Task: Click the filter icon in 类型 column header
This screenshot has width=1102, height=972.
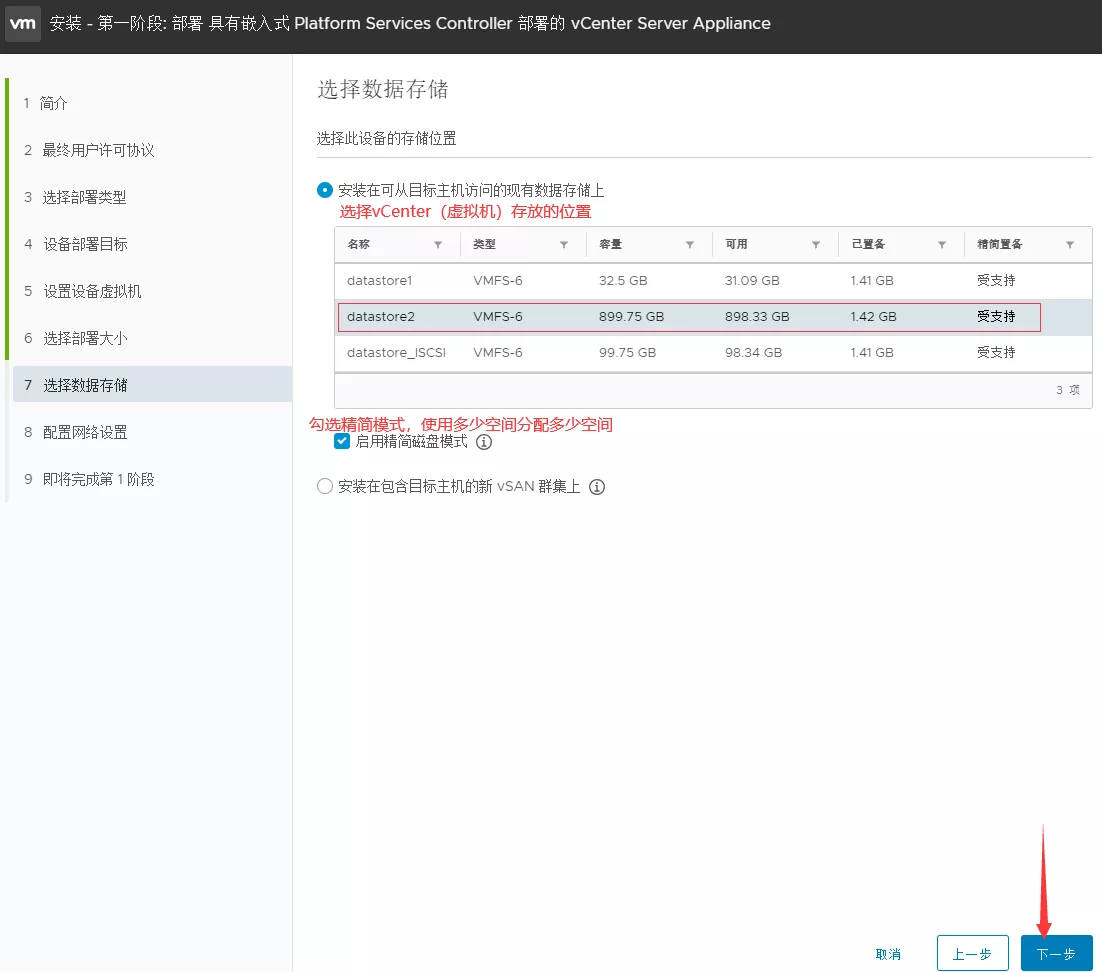Action: [x=564, y=245]
